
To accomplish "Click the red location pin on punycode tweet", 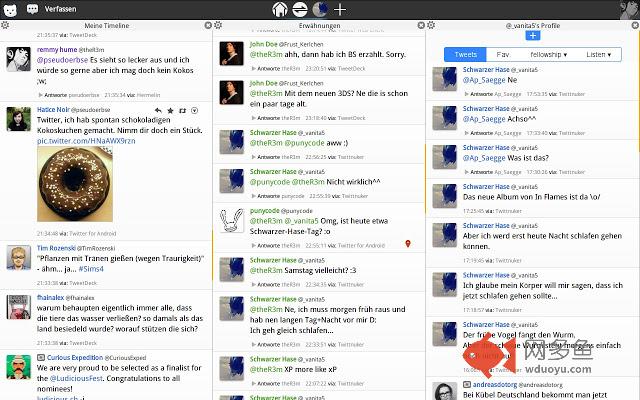I will pyautogui.click(x=408, y=244).
